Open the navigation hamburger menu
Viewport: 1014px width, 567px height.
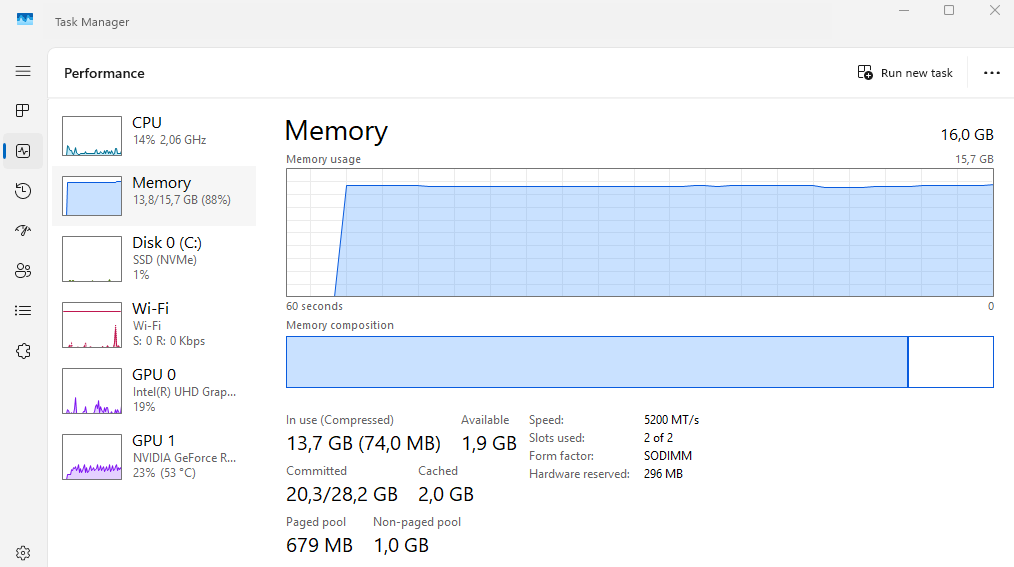tap(23, 72)
